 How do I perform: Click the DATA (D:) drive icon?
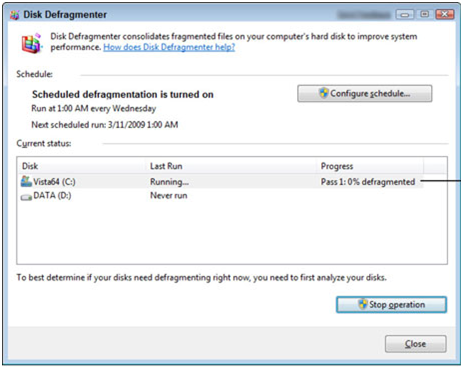pyautogui.click(x=26, y=197)
